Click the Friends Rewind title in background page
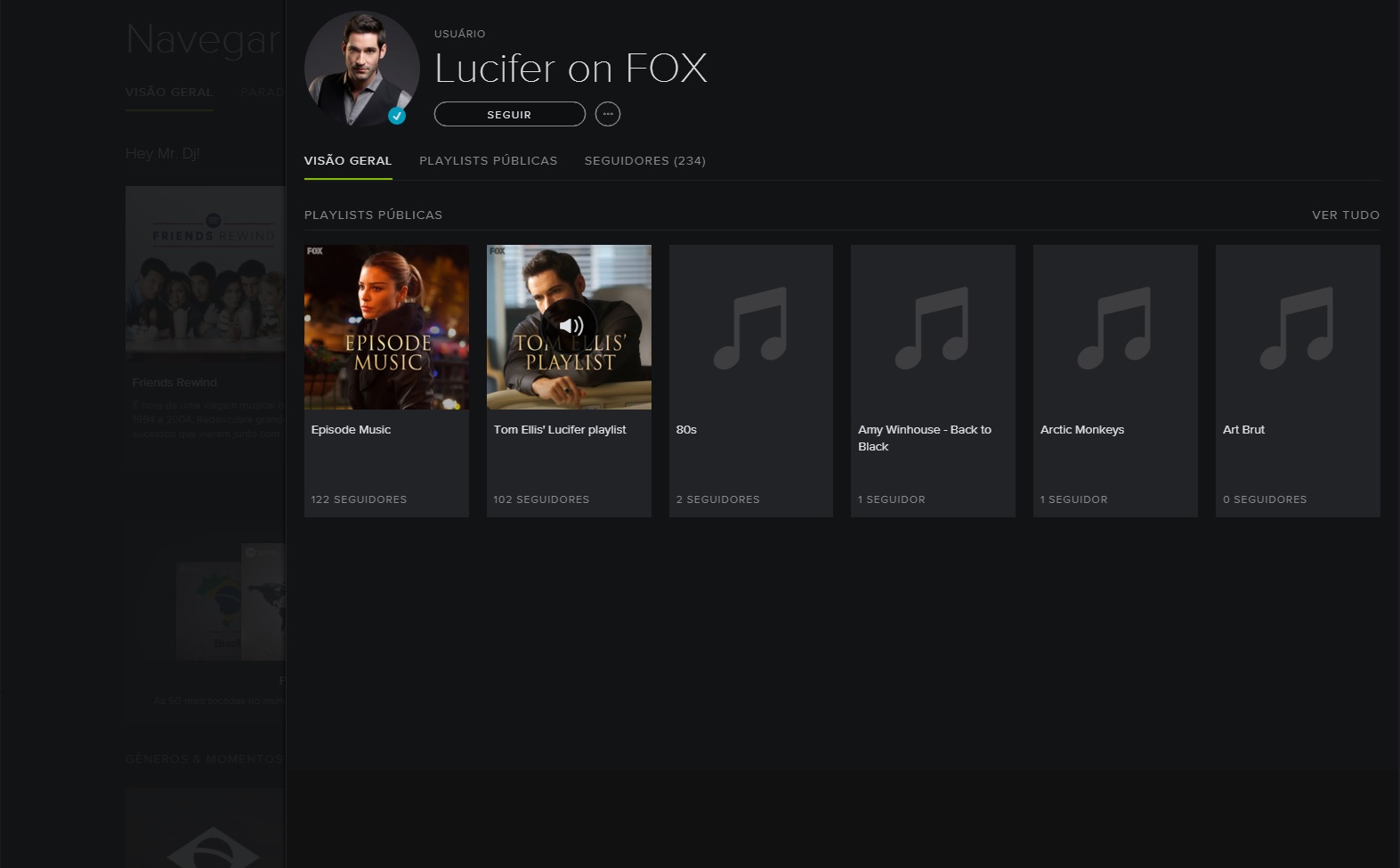The height and width of the screenshot is (868, 1400). [x=174, y=382]
